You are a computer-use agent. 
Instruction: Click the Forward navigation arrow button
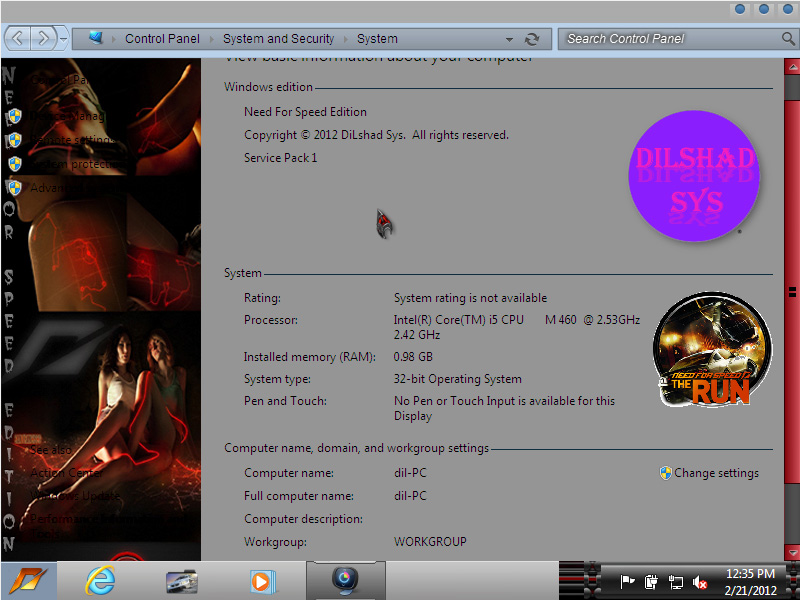tap(44, 38)
